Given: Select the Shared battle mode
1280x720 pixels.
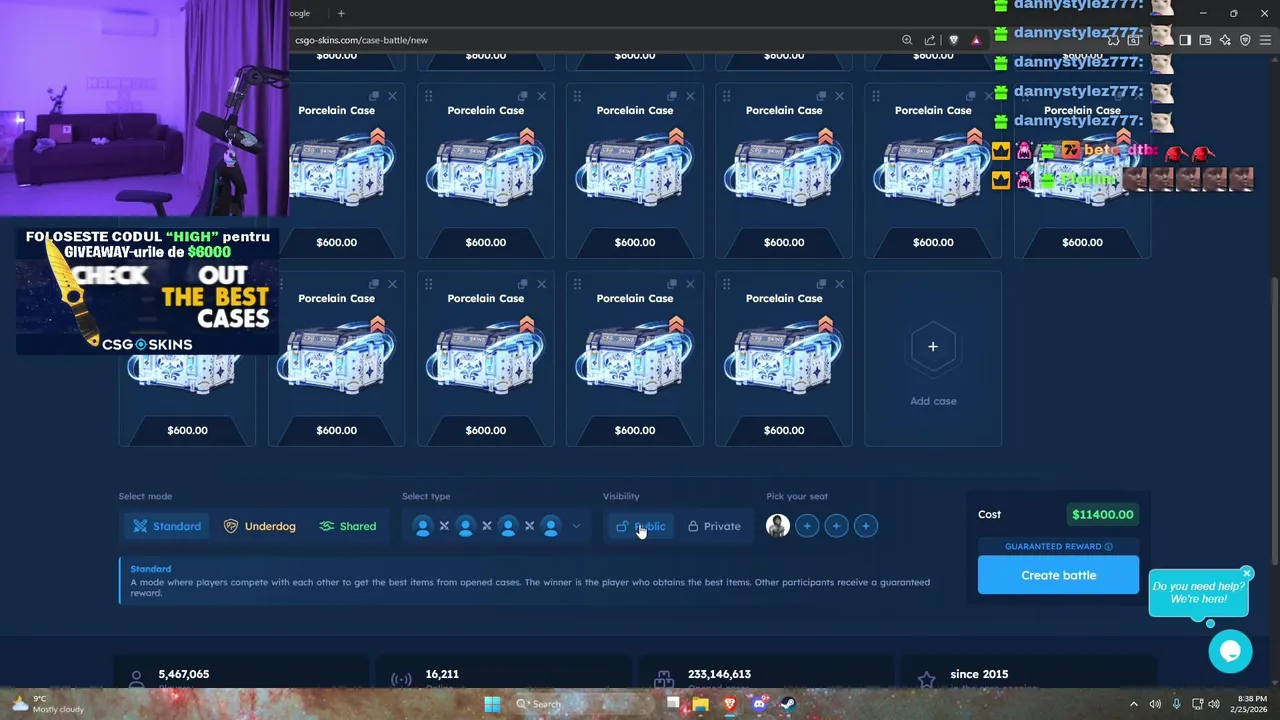Looking at the screenshot, I should tap(348, 526).
